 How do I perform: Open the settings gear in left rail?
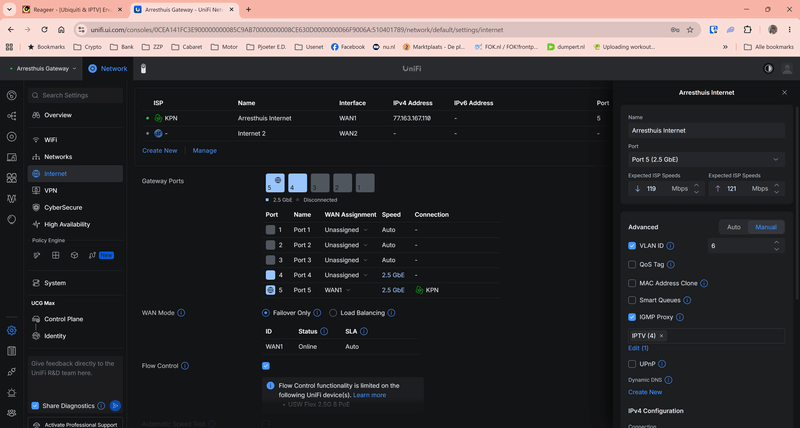(11, 331)
